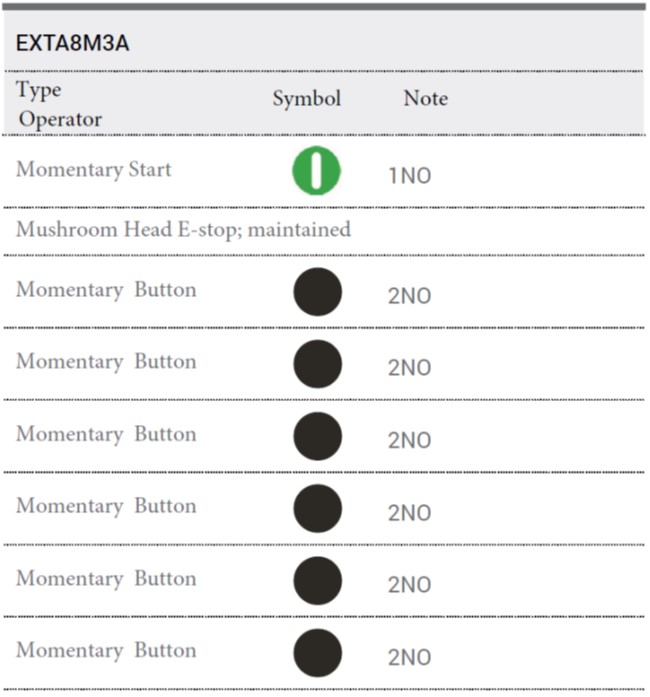Select the EXTA8M3A model title
650x697 pixels.
(72, 43)
